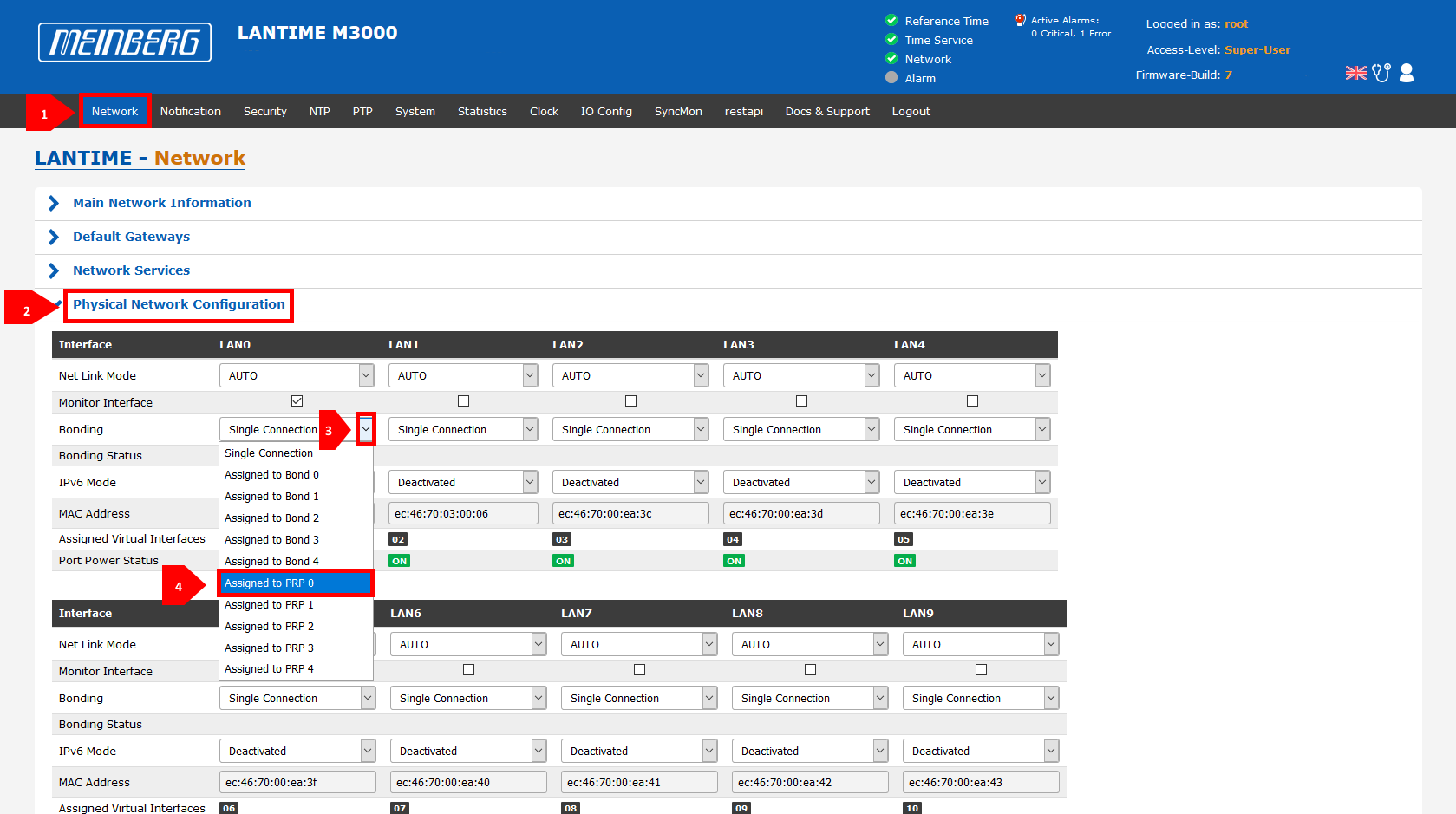1456x814 pixels.
Task: Click the gray Alarm status indicator
Action: point(891,78)
